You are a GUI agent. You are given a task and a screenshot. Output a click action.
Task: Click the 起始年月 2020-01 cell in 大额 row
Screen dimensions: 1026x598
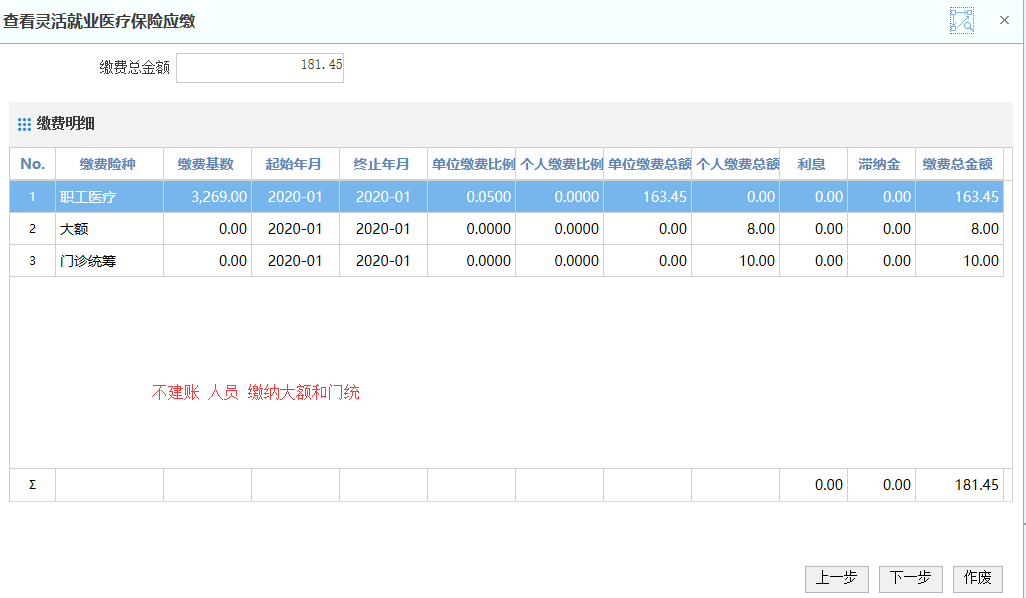(295, 228)
